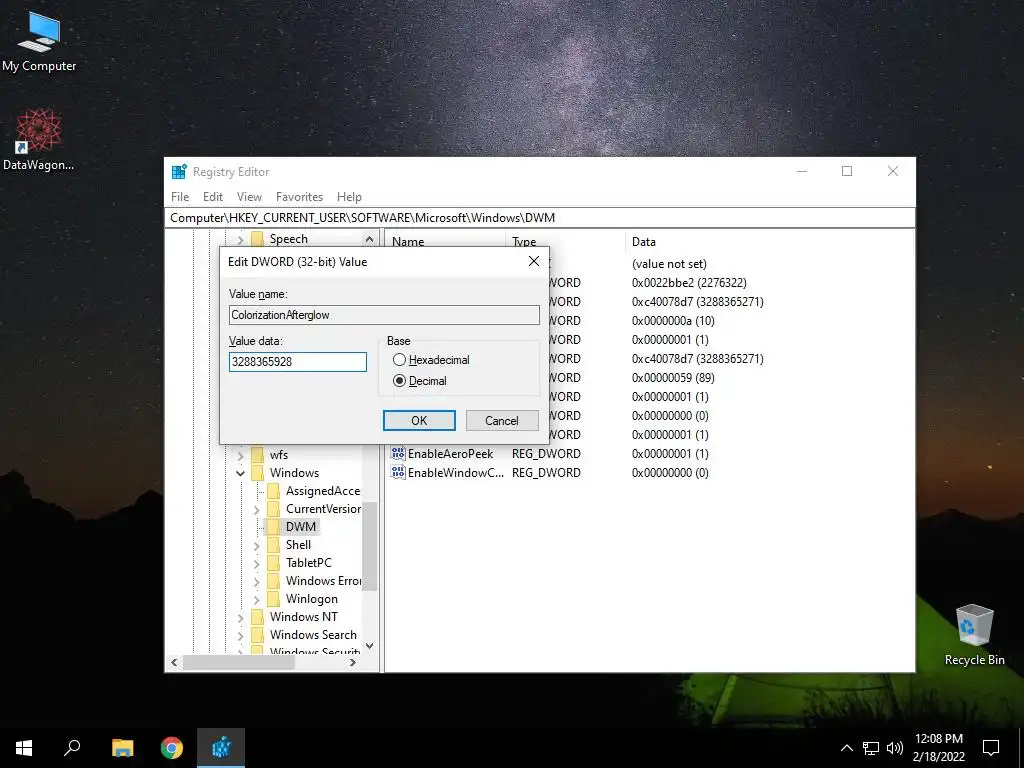Expand the TabletPC tree node
This screenshot has width=1024, height=768.
click(x=257, y=563)
